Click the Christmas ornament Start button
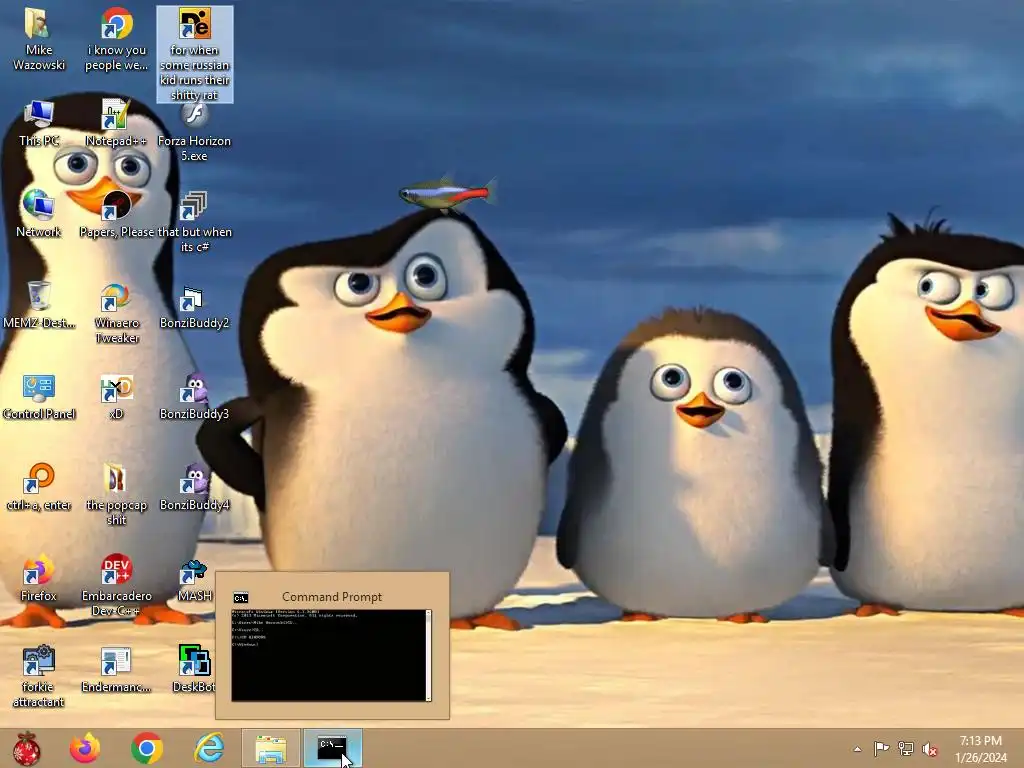 coord(27,748)
